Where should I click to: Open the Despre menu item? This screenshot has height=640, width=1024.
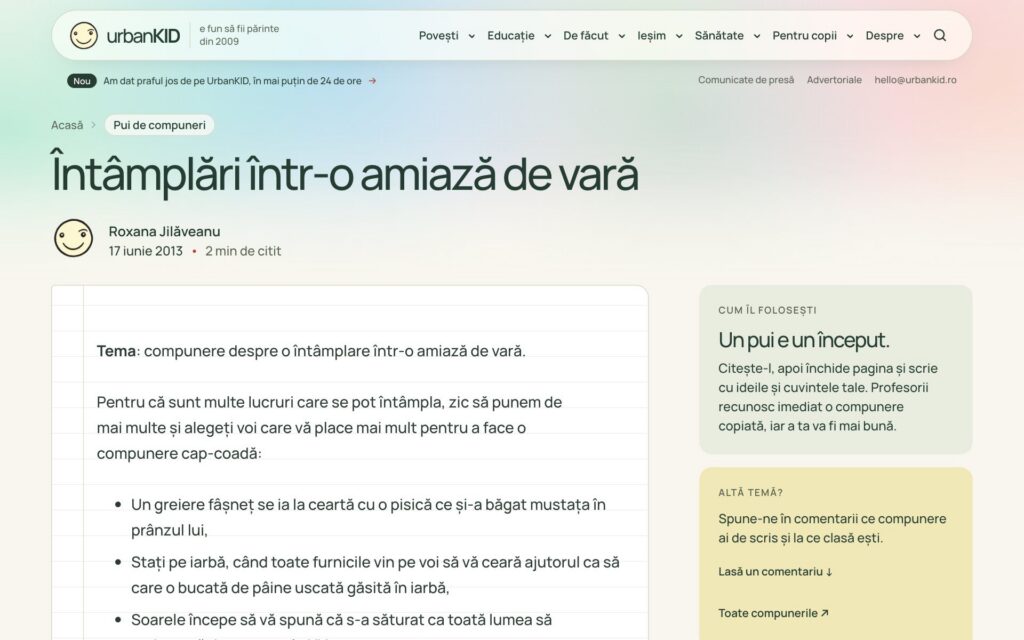pos(885,35)
